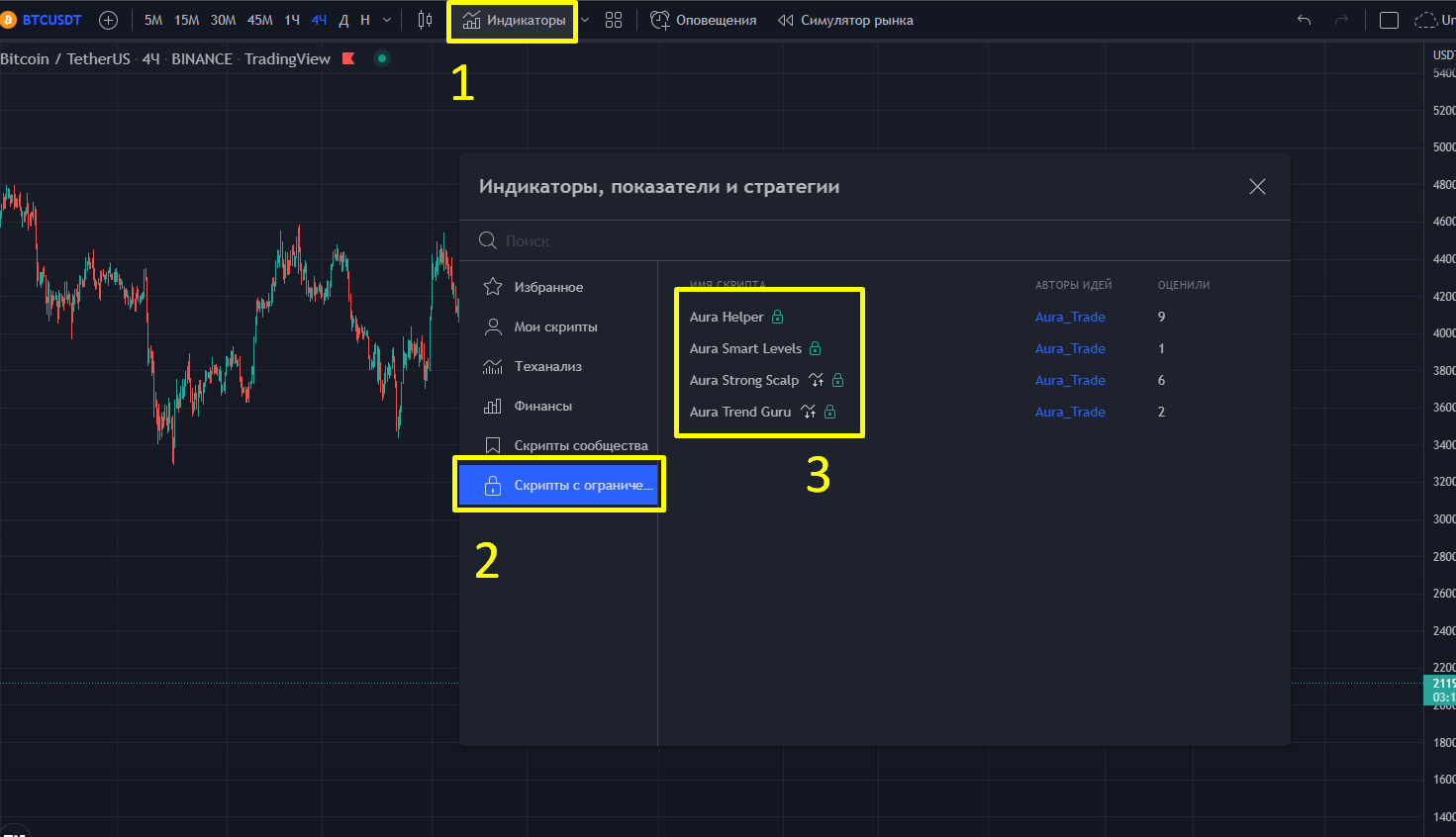Add the Aura Helper script

click(x=727, y=317)
